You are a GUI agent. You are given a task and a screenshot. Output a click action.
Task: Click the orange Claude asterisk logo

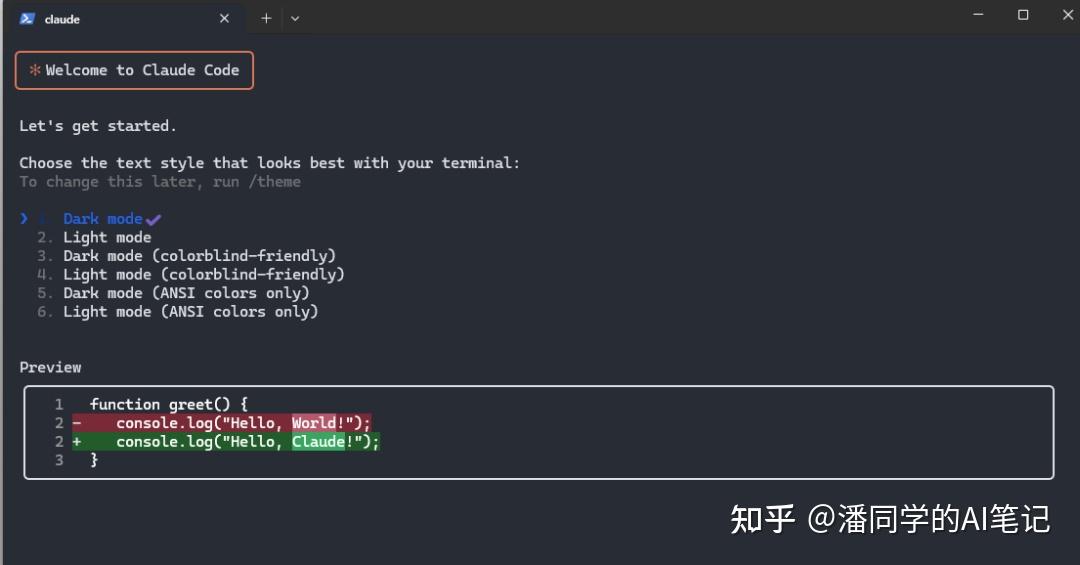tap(35, 70)
